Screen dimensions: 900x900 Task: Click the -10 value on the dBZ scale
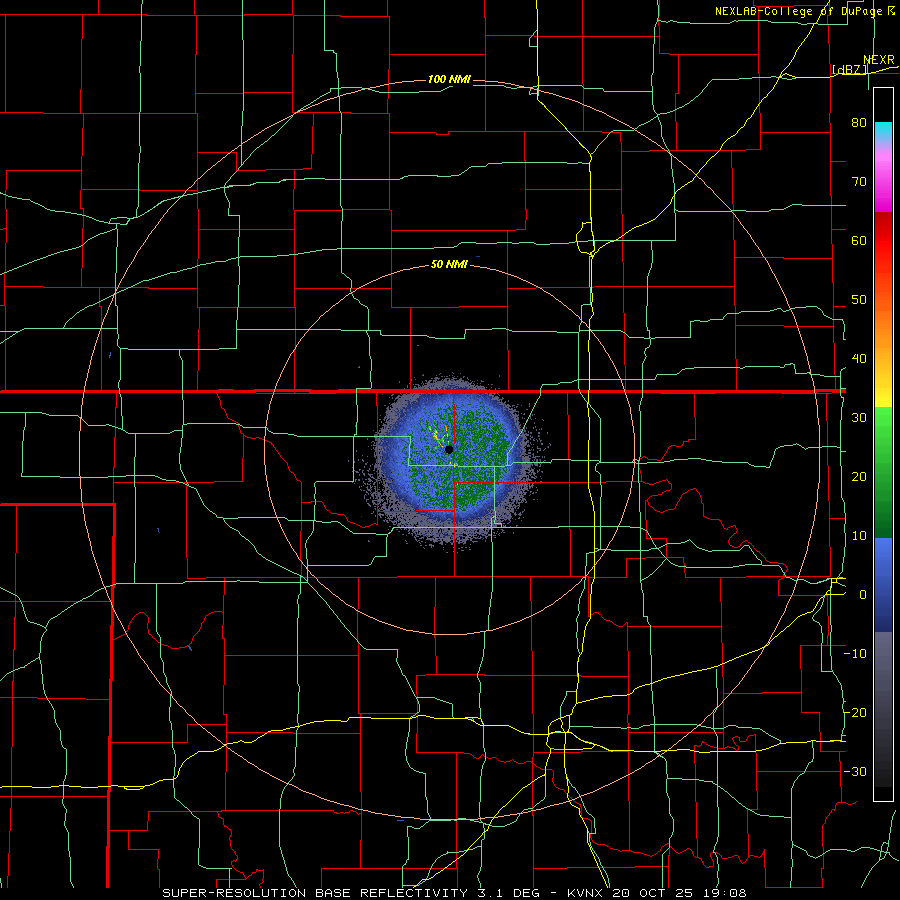(855, 654)
